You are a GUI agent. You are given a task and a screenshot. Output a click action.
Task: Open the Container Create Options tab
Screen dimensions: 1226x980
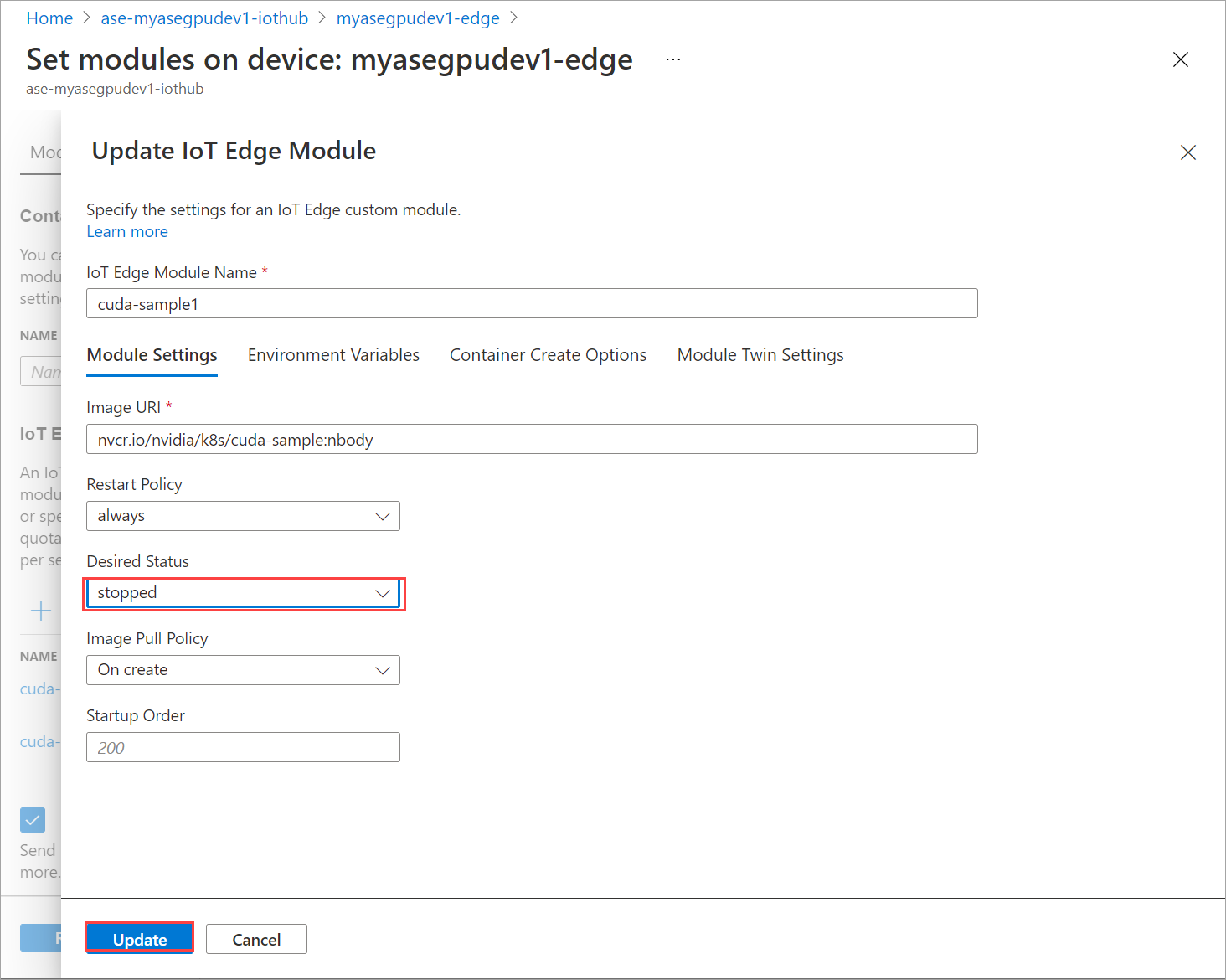[x=548, y=354]
